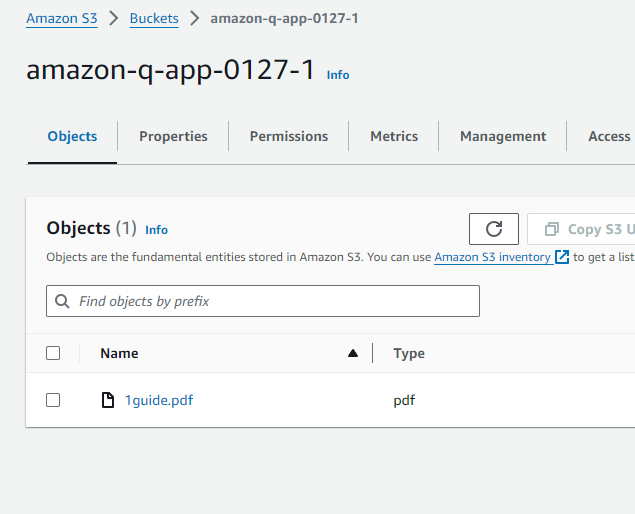
Task: Click the PDF file icon beside 1guide.pdf
Action: coord(108,400)
